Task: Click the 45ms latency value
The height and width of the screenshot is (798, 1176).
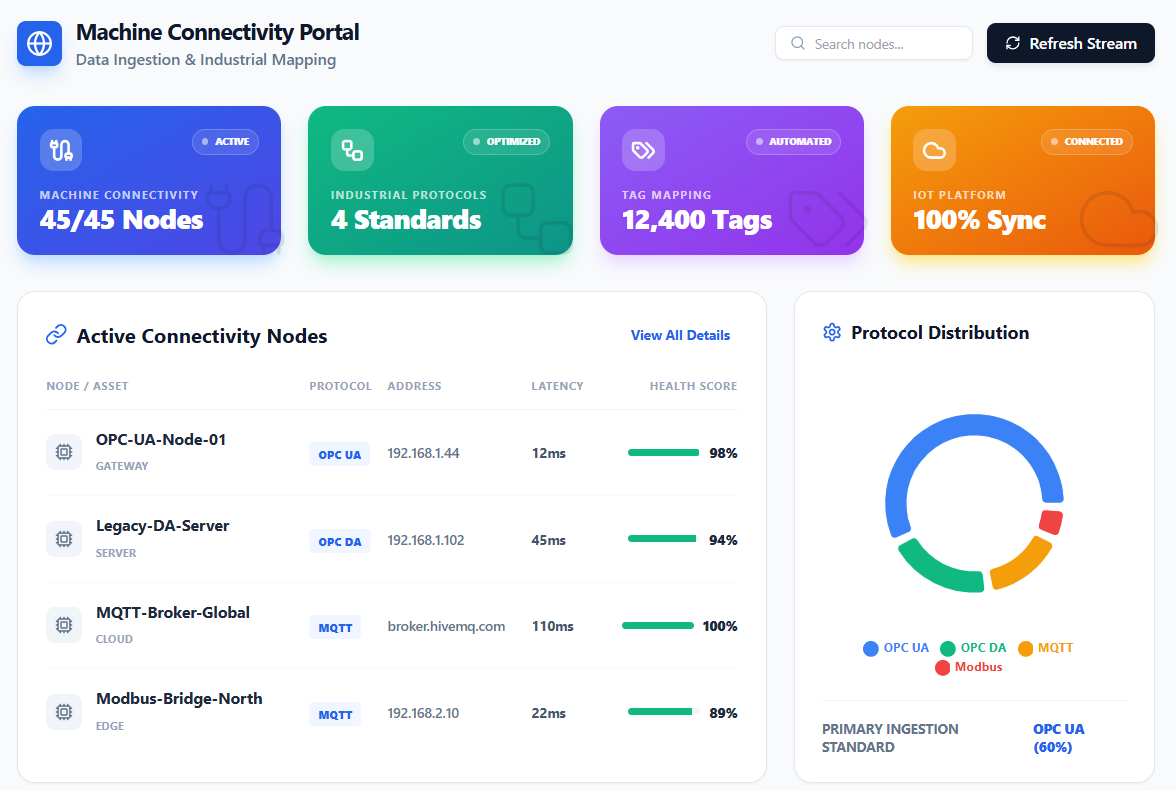Action: tap(548, 541)
